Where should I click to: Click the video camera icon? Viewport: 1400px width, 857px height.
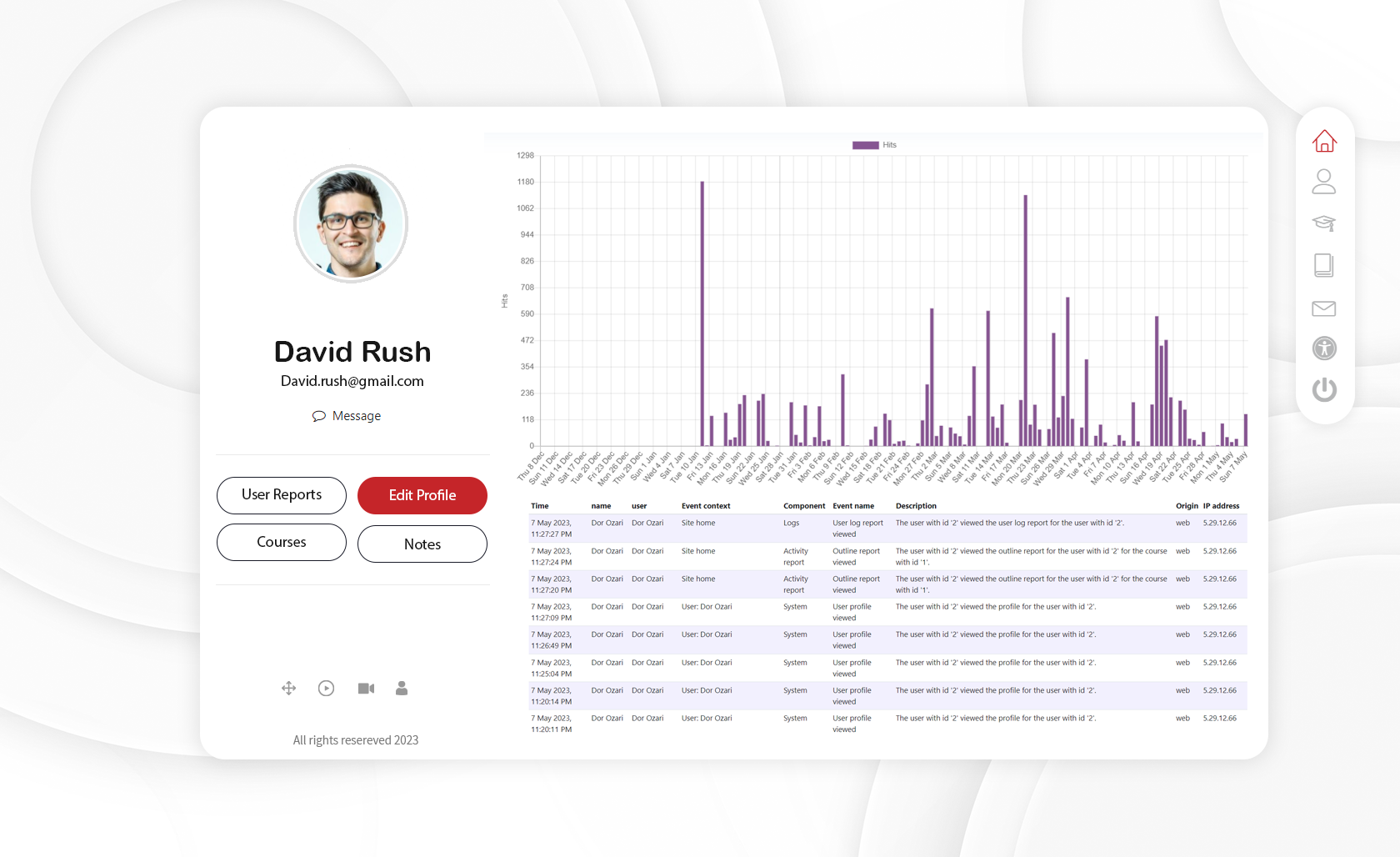[366, 688]
